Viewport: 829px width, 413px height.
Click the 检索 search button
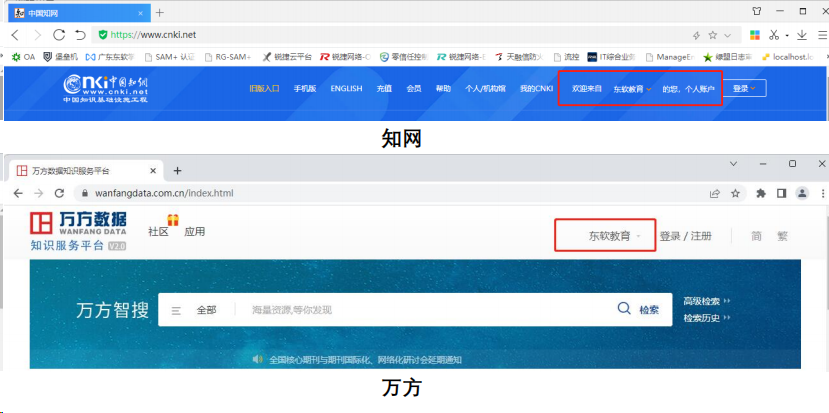(x=639, y=310)
